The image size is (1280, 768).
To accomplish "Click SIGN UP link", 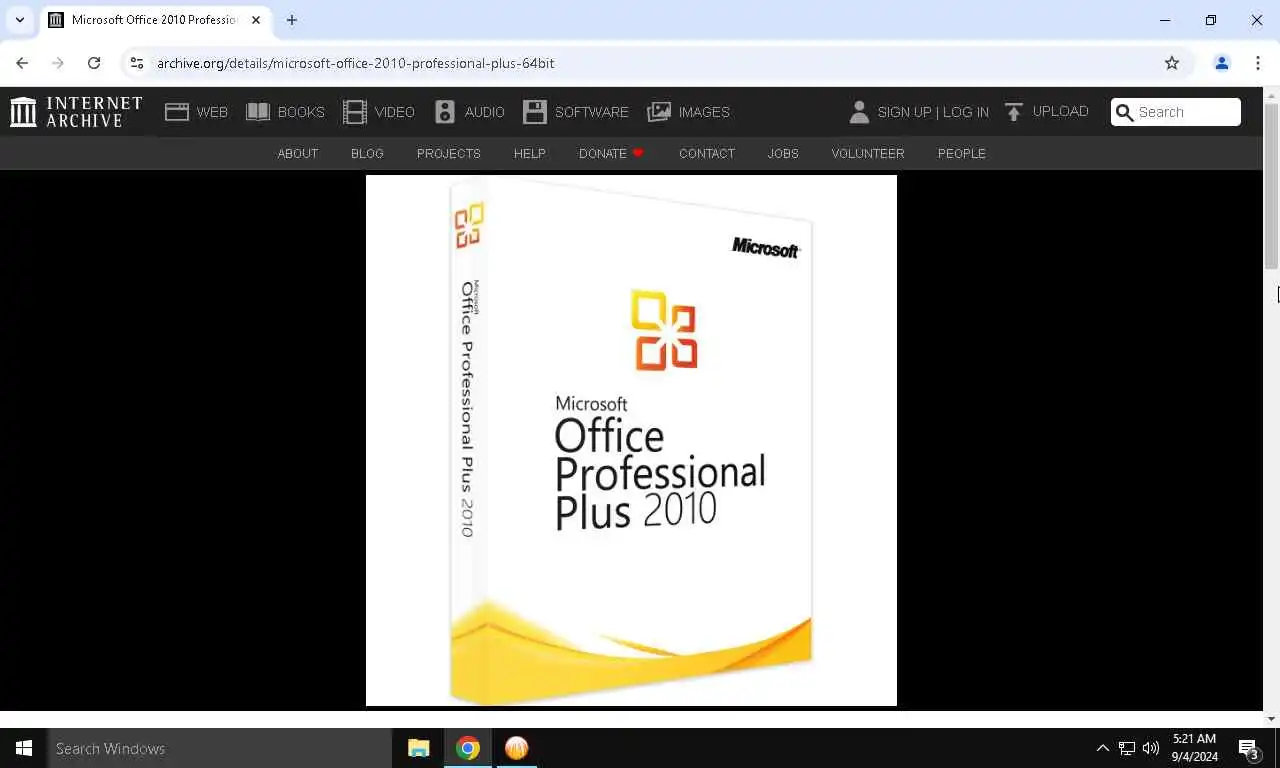I will (x=904, y=112).
